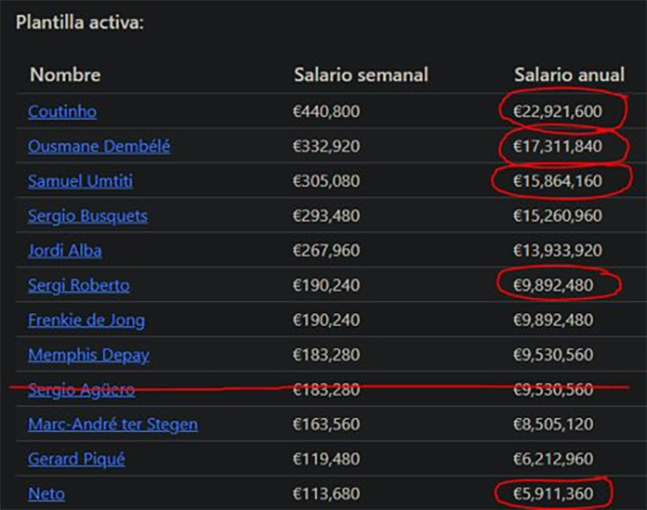This screenshot has height=510, width=647.
Task: Click the Salario semanal column header
Action: 361,75
